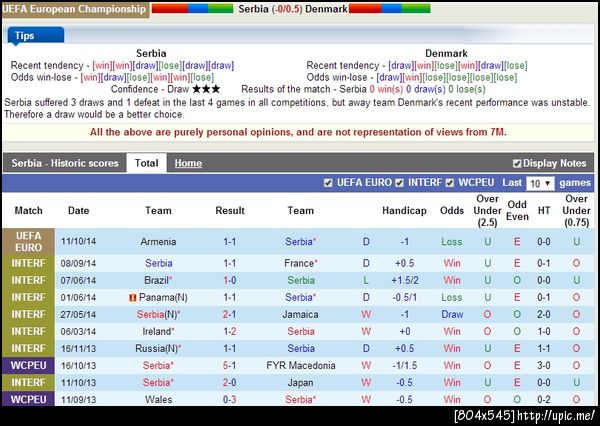Click the +1.5/2 handicap value
Viewport: 600px width, 426px height.
coord(404,280)
